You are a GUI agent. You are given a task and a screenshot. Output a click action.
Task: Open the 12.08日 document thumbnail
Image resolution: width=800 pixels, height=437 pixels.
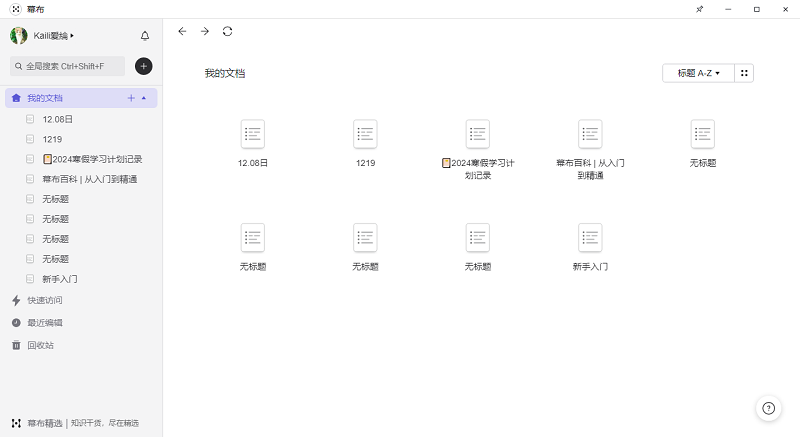coord(253,135)
